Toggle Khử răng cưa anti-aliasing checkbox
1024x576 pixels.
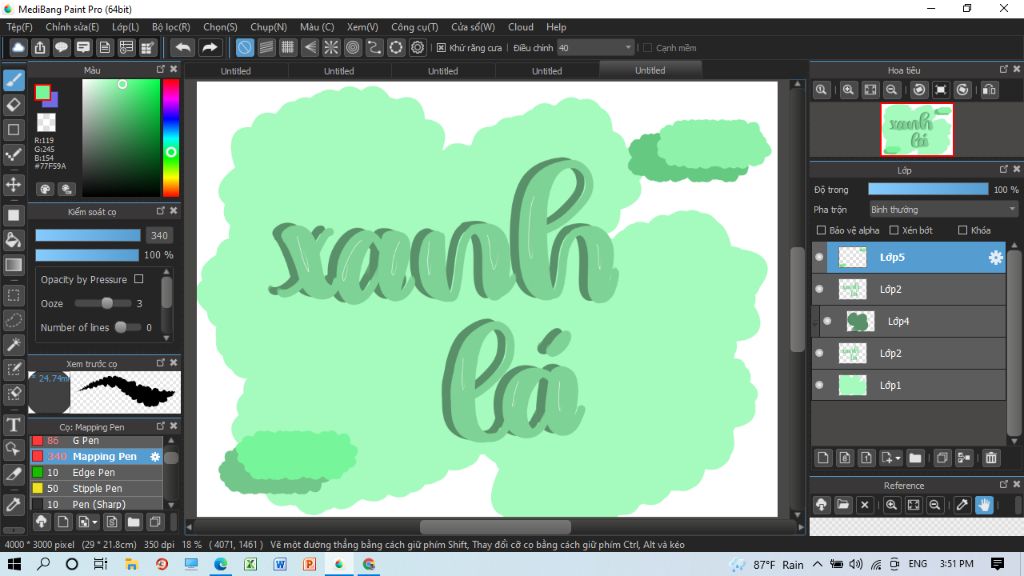point(441,48)
